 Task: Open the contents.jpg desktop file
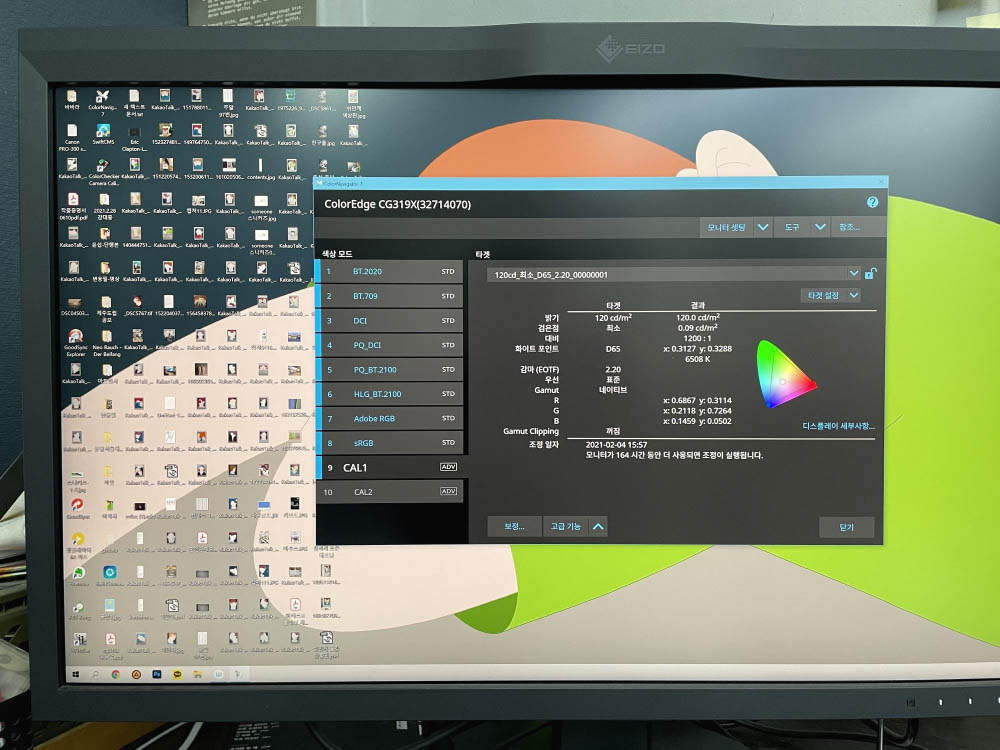(x=260, y=170)
